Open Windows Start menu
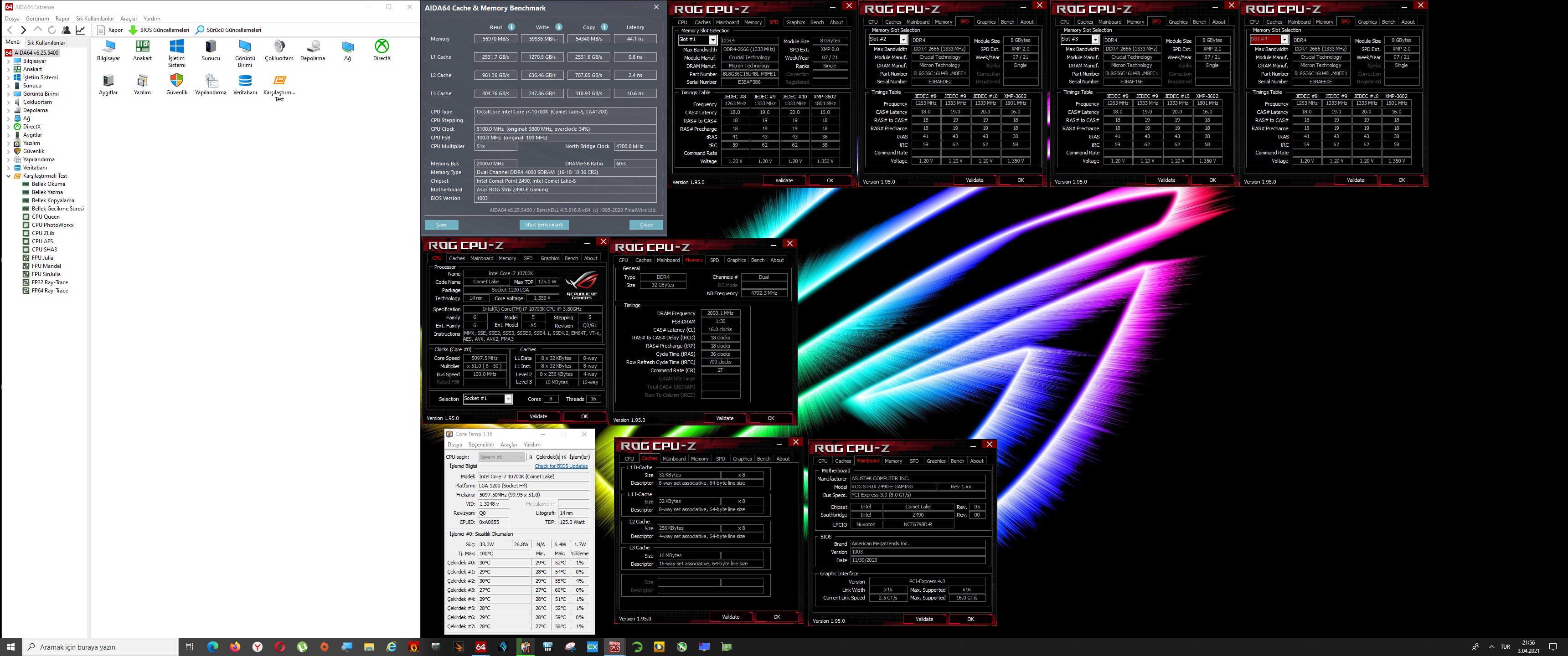Viewport: 1568px width, 656px height. [11, 647]
